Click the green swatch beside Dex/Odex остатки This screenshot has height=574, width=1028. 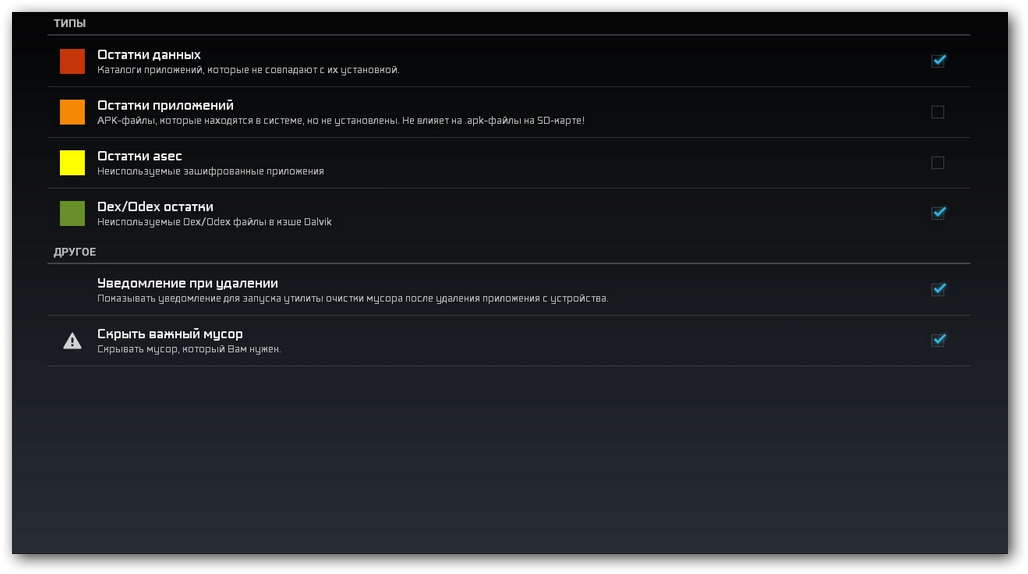pyautogui.click(x=72, y=213)
